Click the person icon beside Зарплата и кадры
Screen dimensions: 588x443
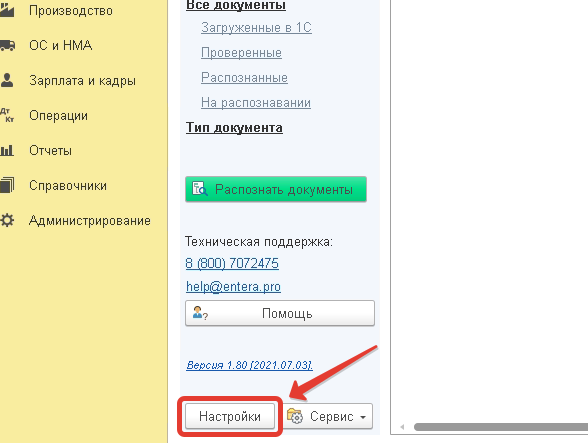click(7, 80)
